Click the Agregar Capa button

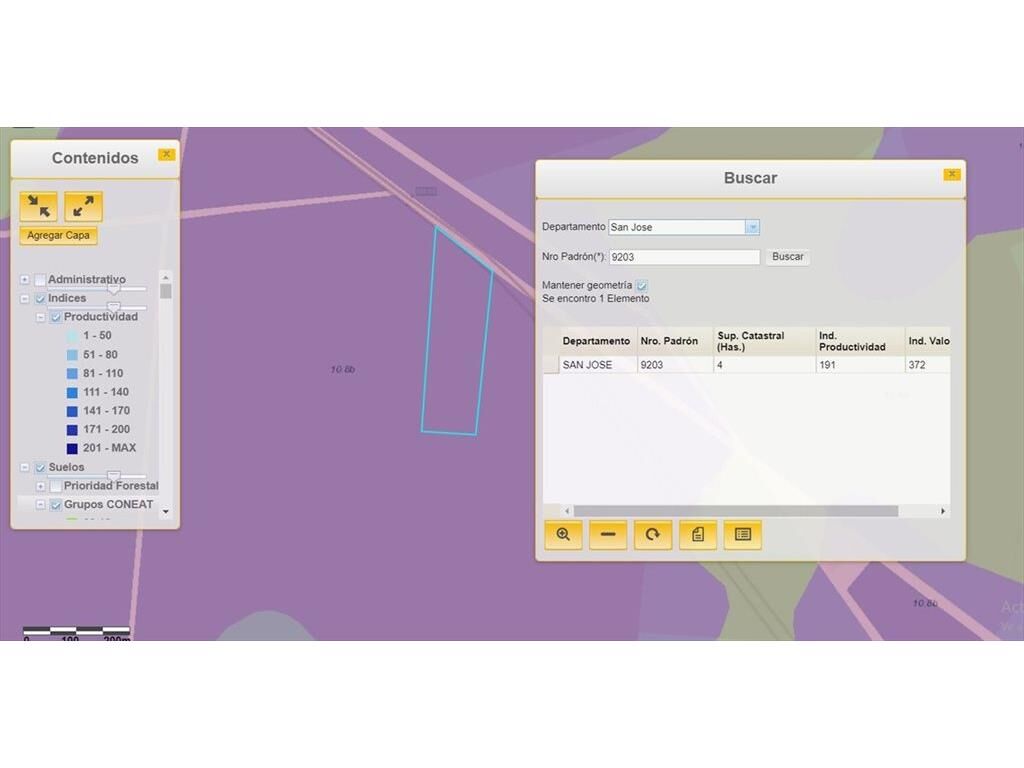[x=58, y=236]
